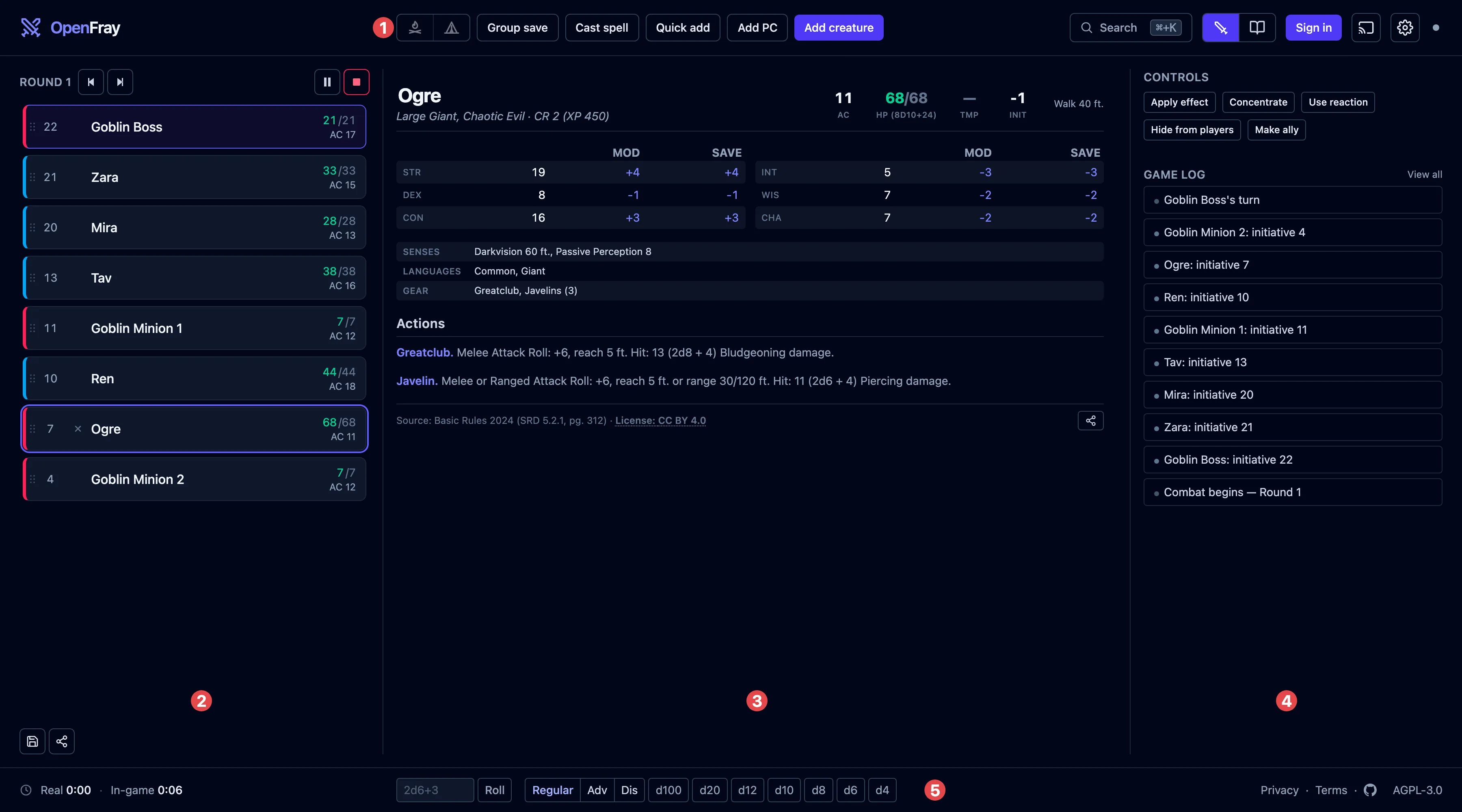Image resolution: width=1462 pixels, height=812 pixels.
Task: Click Group save button
Action: [517, 27]
